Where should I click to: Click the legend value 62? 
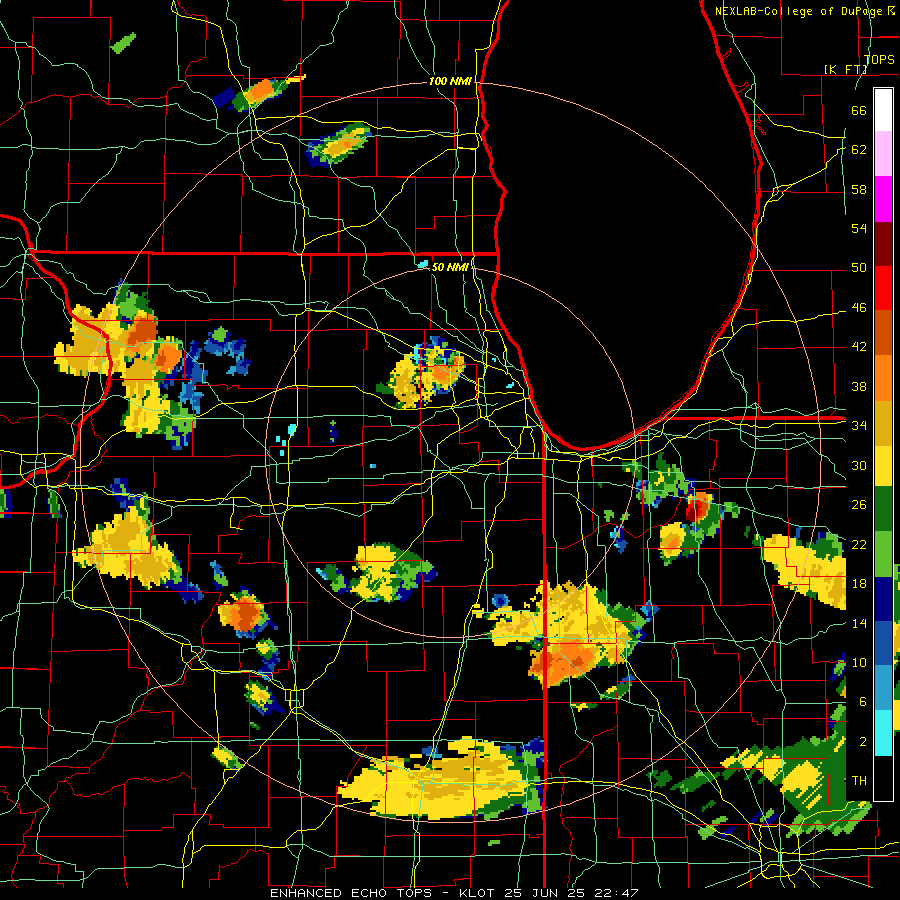[x=859, y=150]
